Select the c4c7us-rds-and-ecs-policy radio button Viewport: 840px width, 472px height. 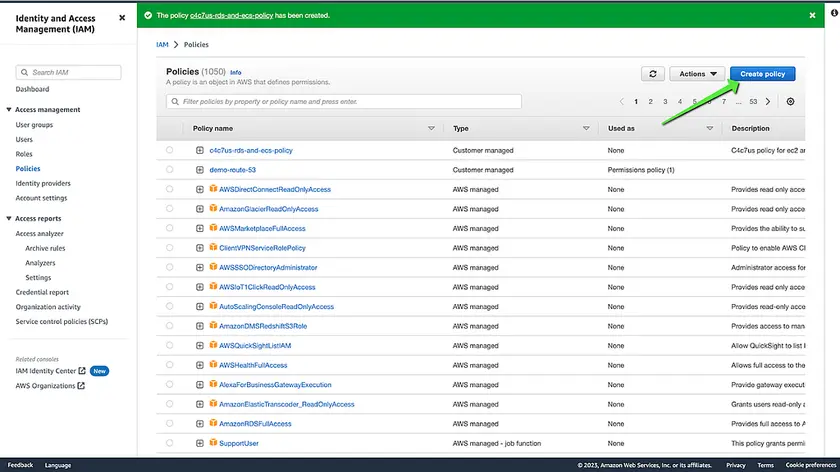coord(169,150)
